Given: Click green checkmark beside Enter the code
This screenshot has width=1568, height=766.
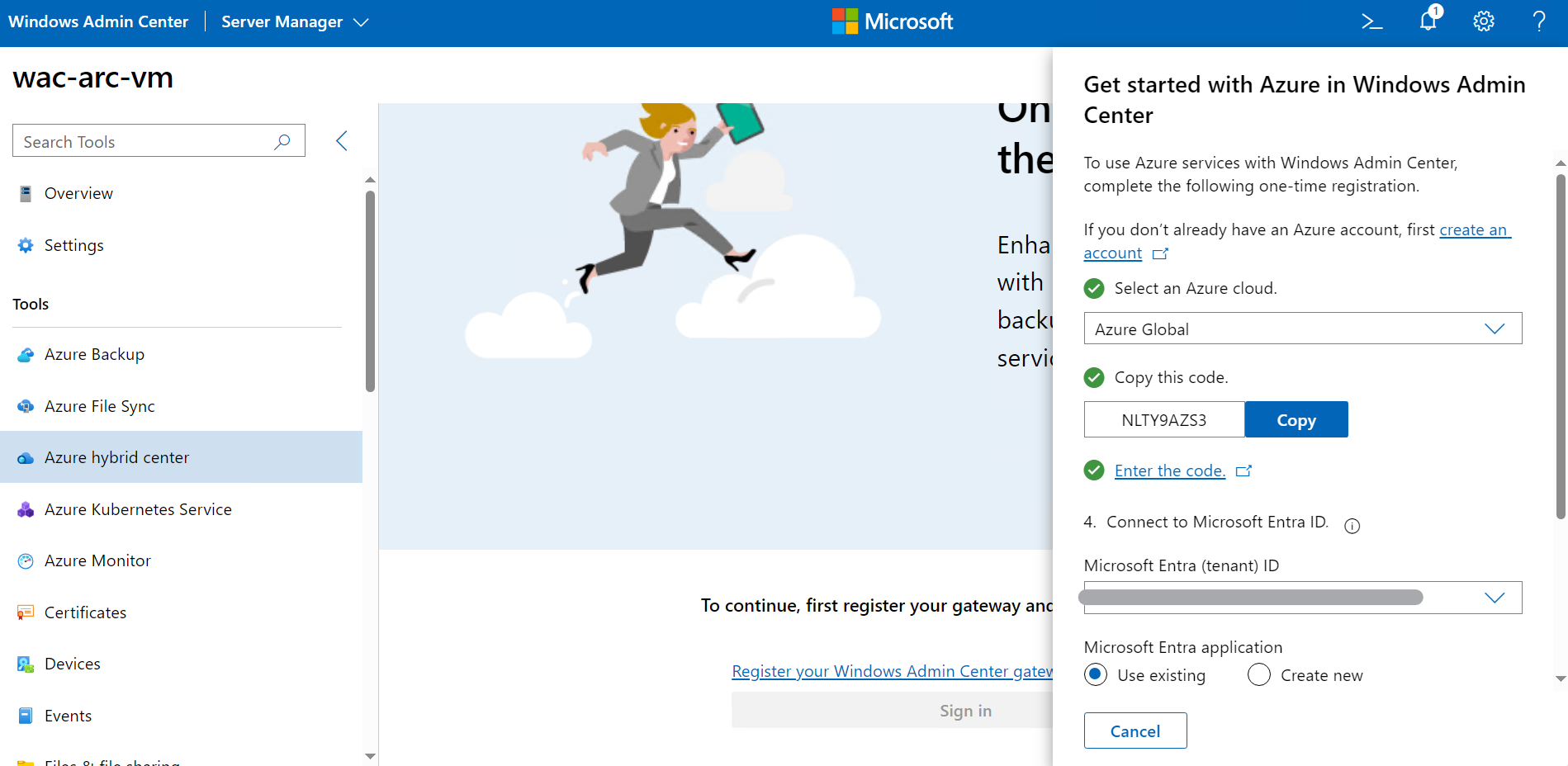Looking at the screenshot, I should click(x=1094, y=470).
